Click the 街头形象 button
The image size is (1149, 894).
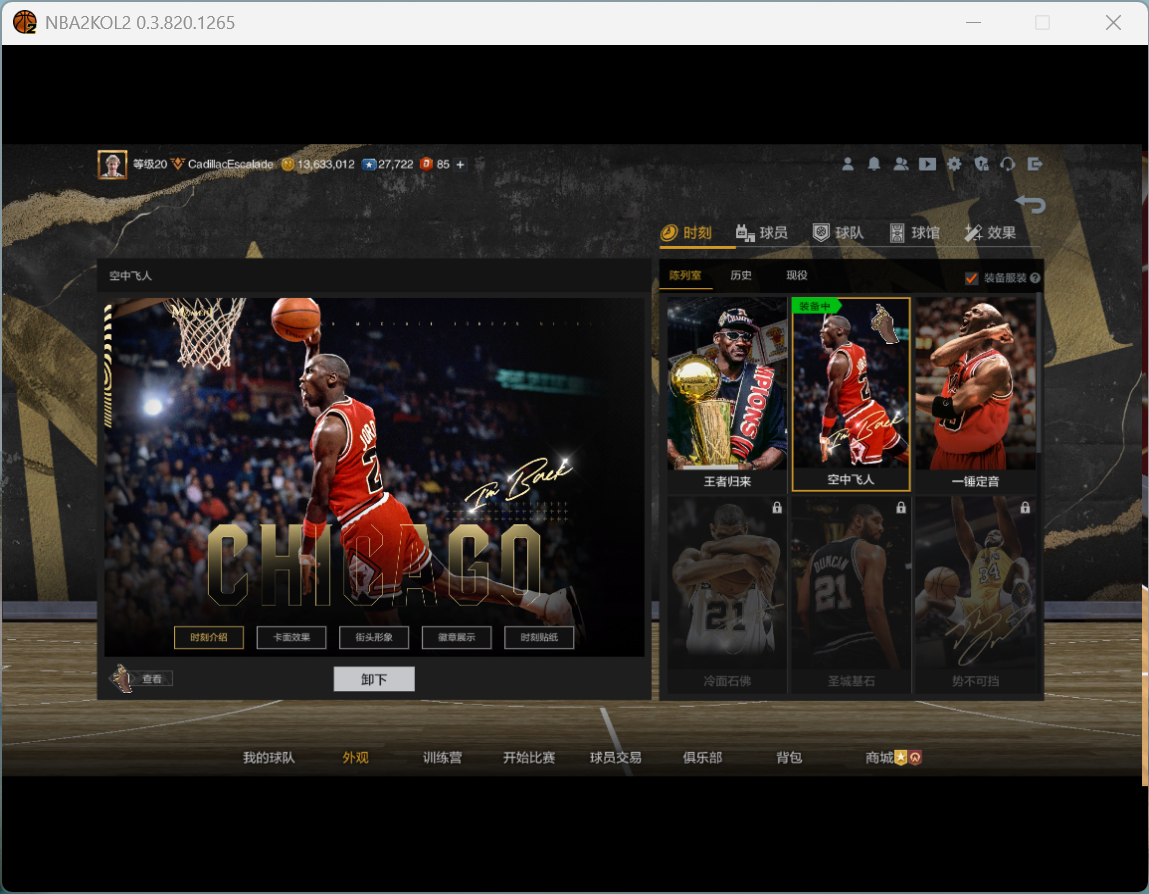click(x=374, y=638)
